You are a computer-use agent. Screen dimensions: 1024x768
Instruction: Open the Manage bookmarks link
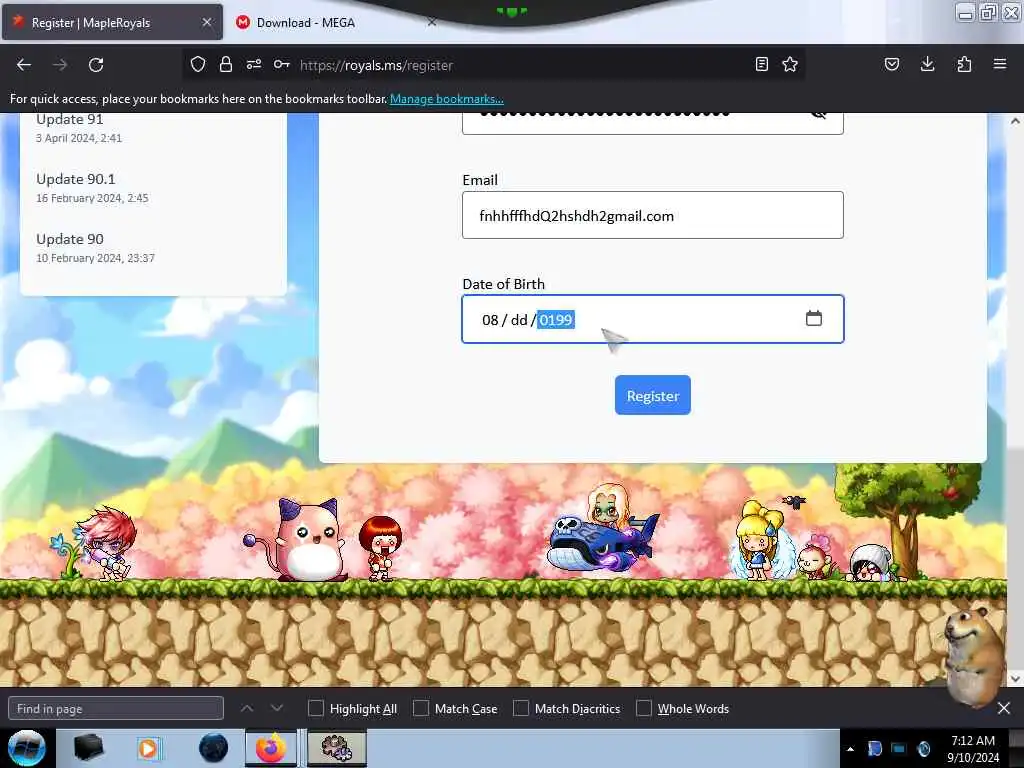(447, 99)
